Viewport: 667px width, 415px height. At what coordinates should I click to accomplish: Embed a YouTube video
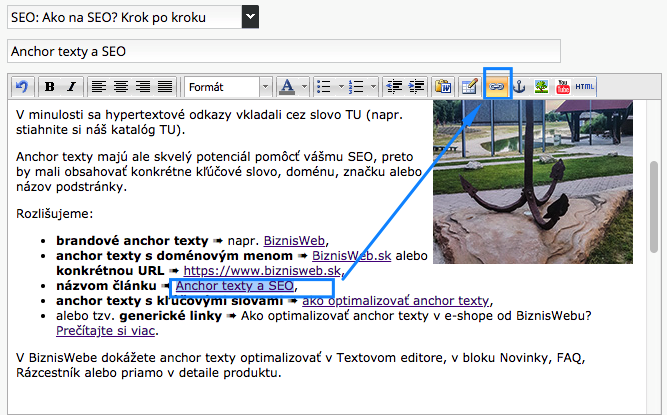[x=563, y=86]
